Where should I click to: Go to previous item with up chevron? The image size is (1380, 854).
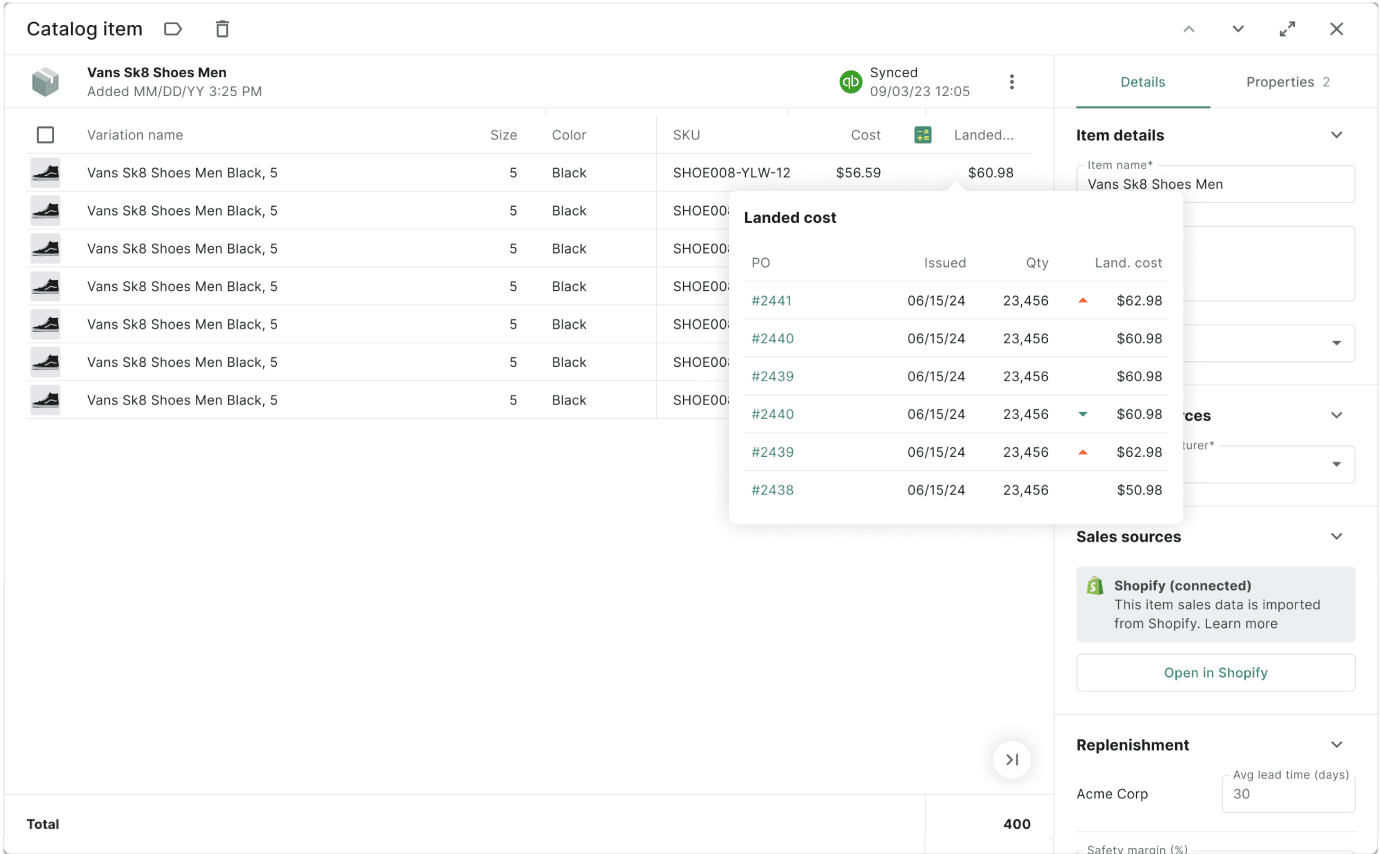pos(1189,29)
